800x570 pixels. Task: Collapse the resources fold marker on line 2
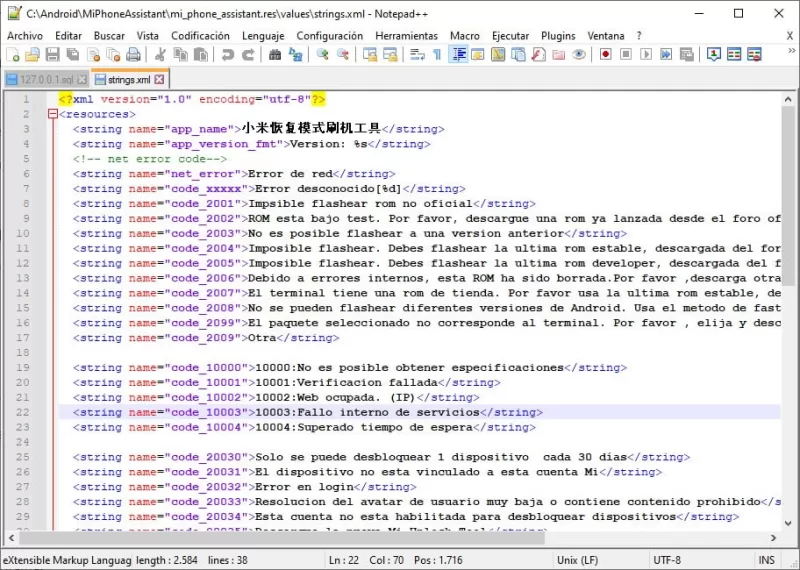tap(53, 114)
